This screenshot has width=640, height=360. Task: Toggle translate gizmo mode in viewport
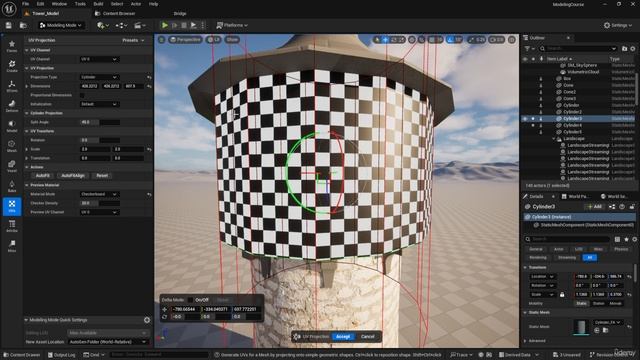pyautogui.click(x=385, y=40)
